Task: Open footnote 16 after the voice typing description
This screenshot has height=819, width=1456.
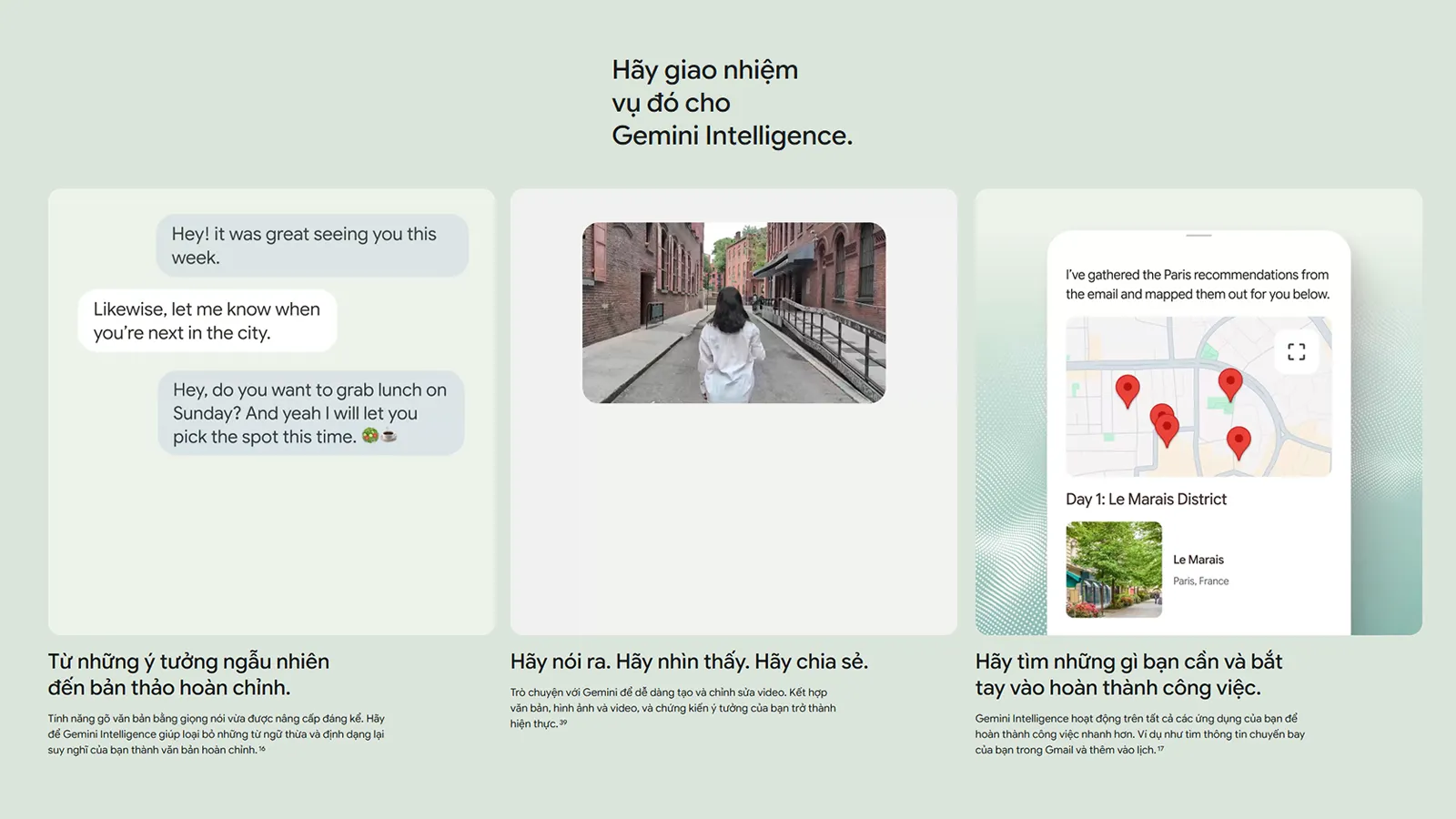Action: point(262,748)
